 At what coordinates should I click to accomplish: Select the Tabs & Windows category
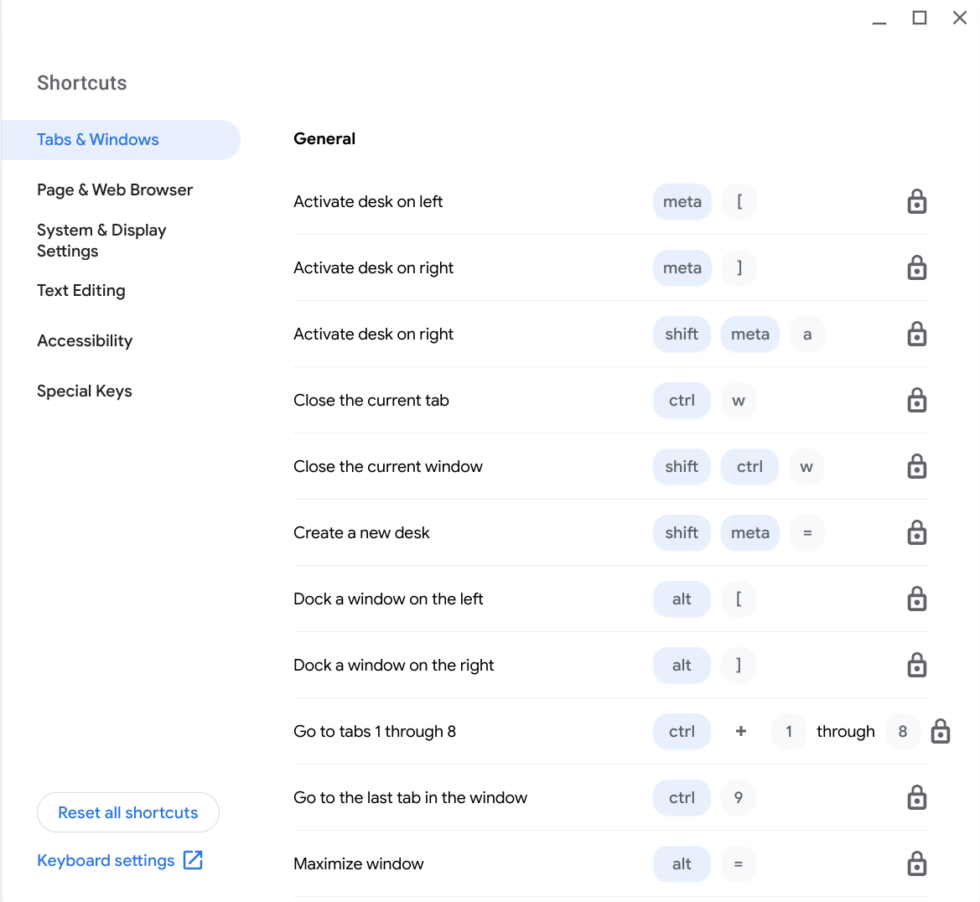click(x=98, y=140)
